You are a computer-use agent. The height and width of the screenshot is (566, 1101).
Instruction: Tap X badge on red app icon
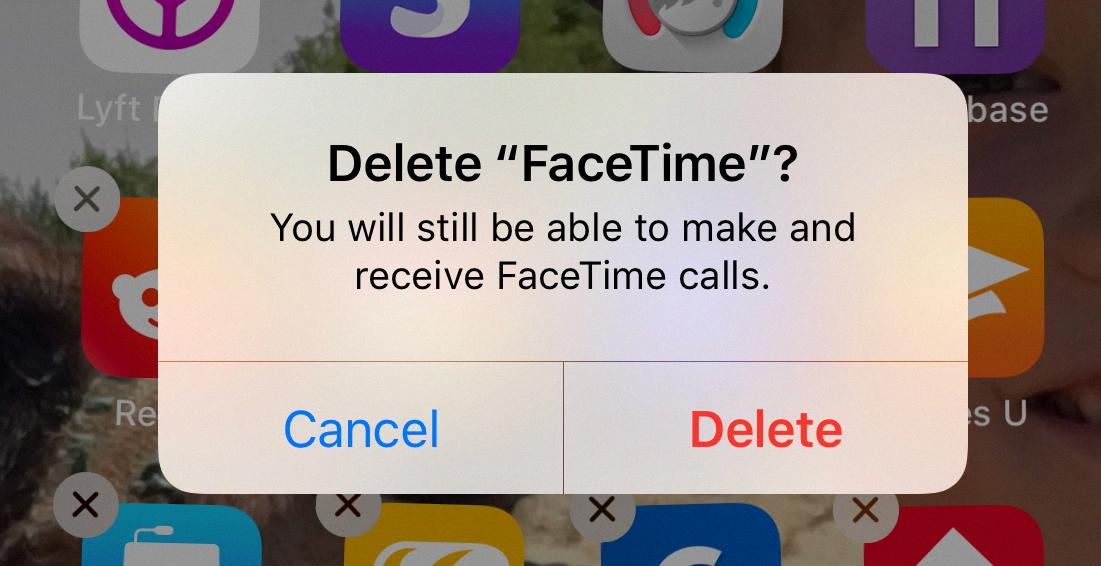(x=865, y=509)
